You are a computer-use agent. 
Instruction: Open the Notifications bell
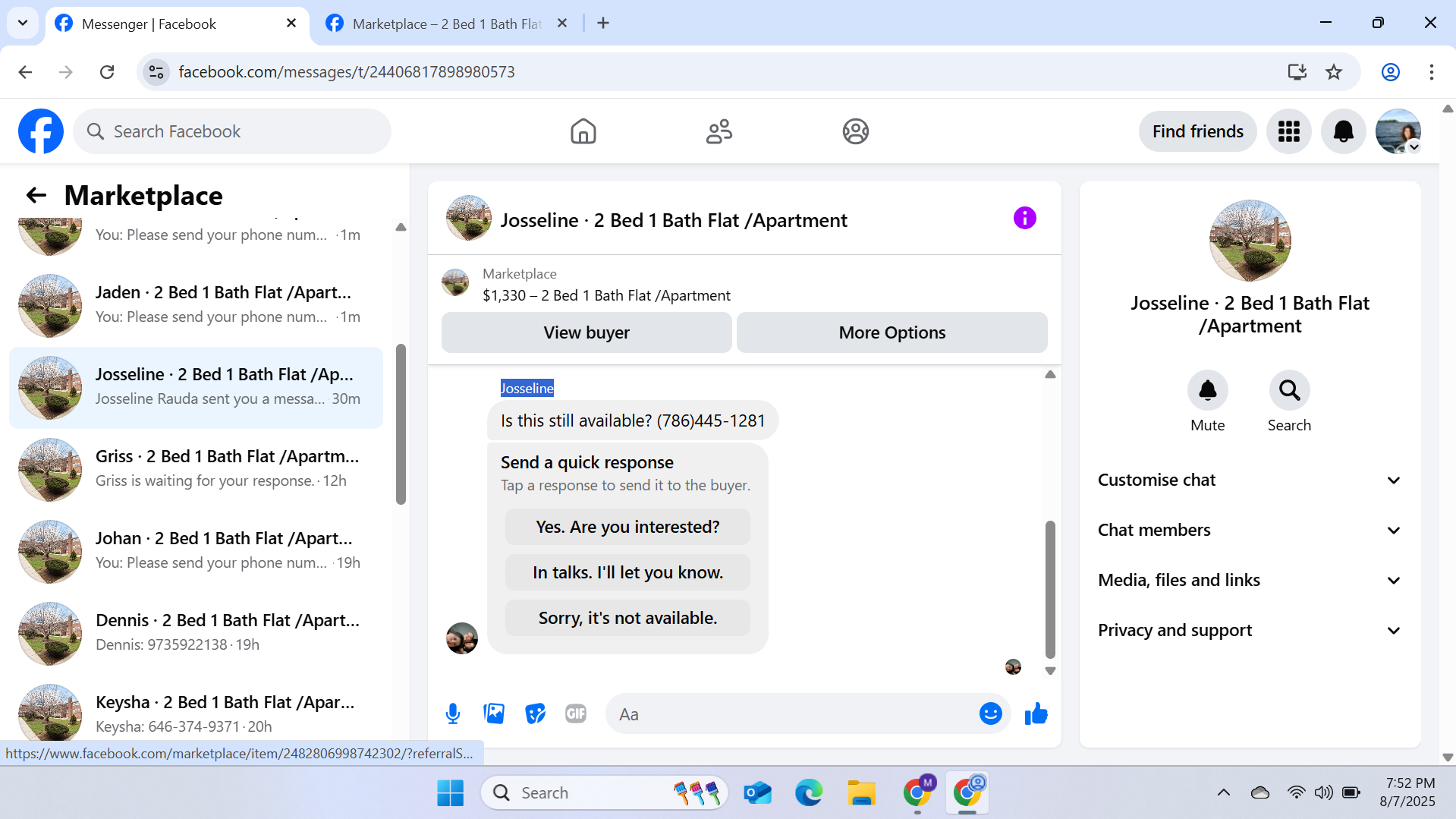1343,131
